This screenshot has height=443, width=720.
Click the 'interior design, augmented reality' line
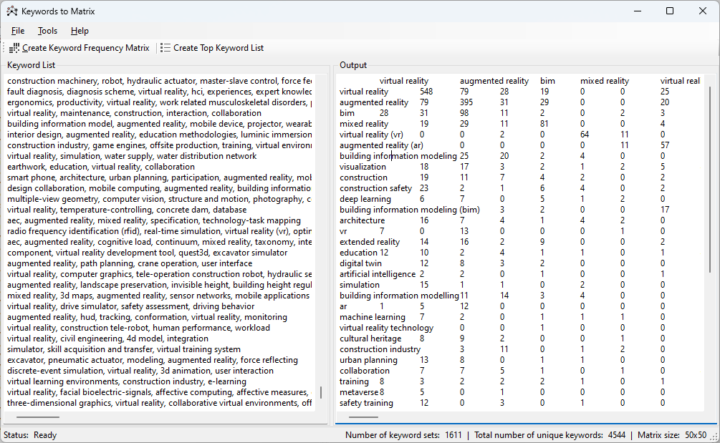tap(159, 135)
